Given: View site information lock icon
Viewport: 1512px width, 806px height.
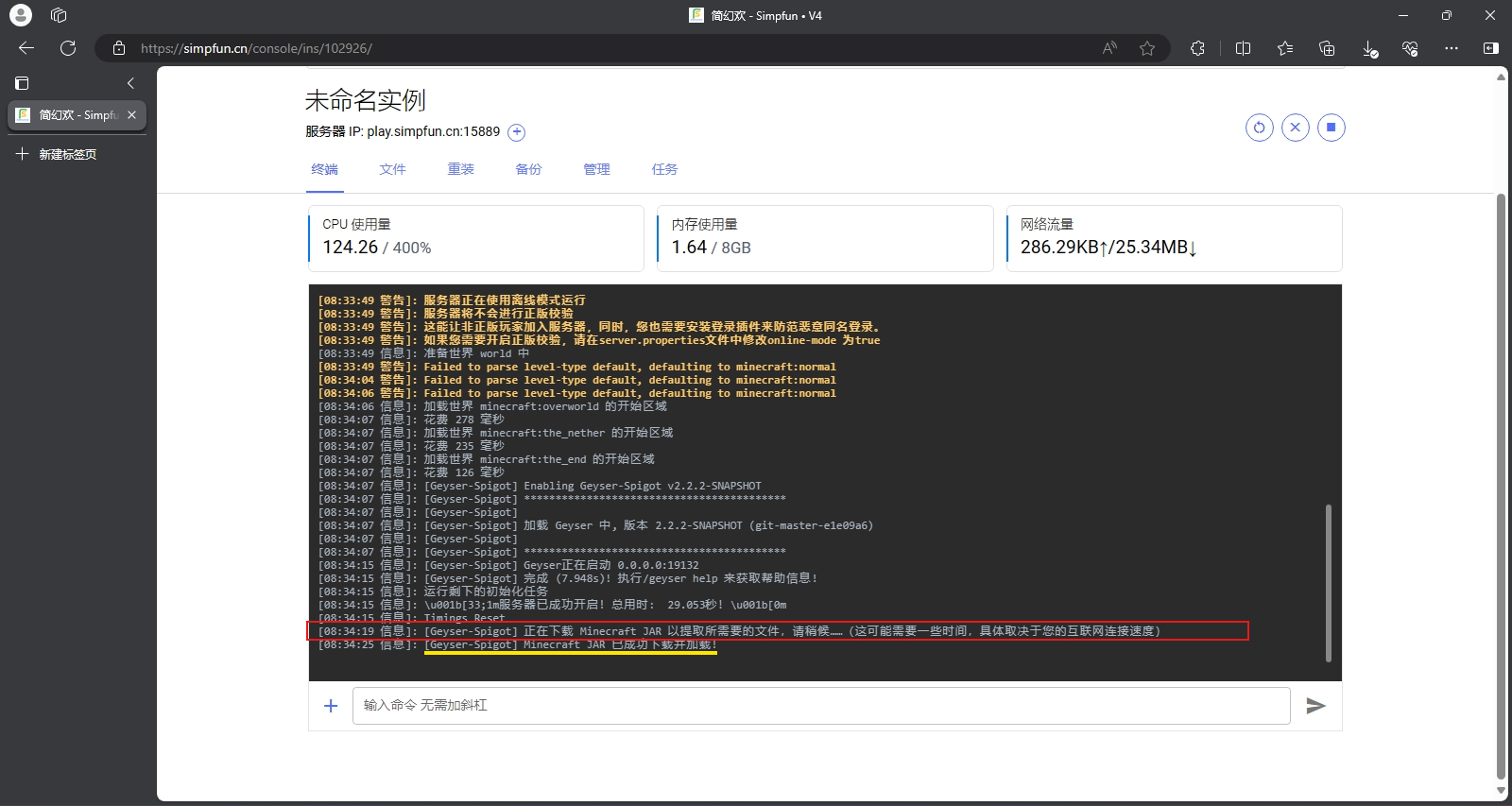Looking at the screenshot, I should pos(119,48).
